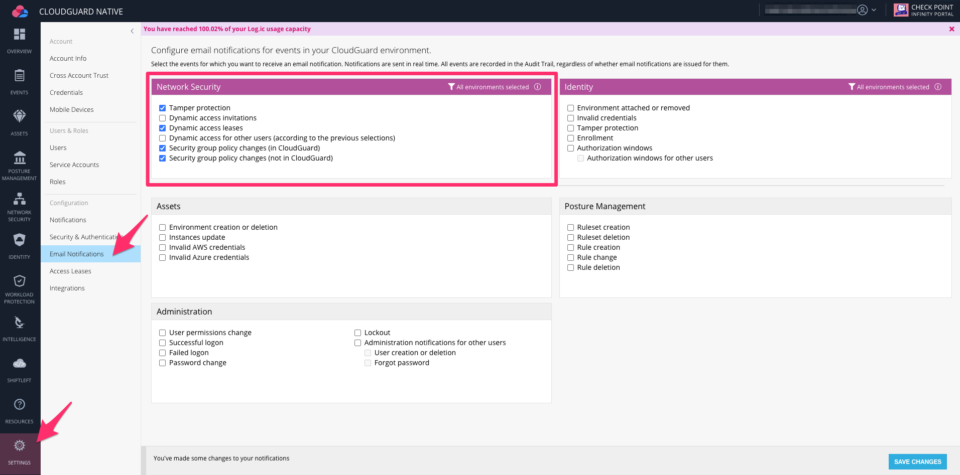The height and width of the screenshot is (475, 960).
Task: Open Workload Protection icon
Action: (20, 281)
